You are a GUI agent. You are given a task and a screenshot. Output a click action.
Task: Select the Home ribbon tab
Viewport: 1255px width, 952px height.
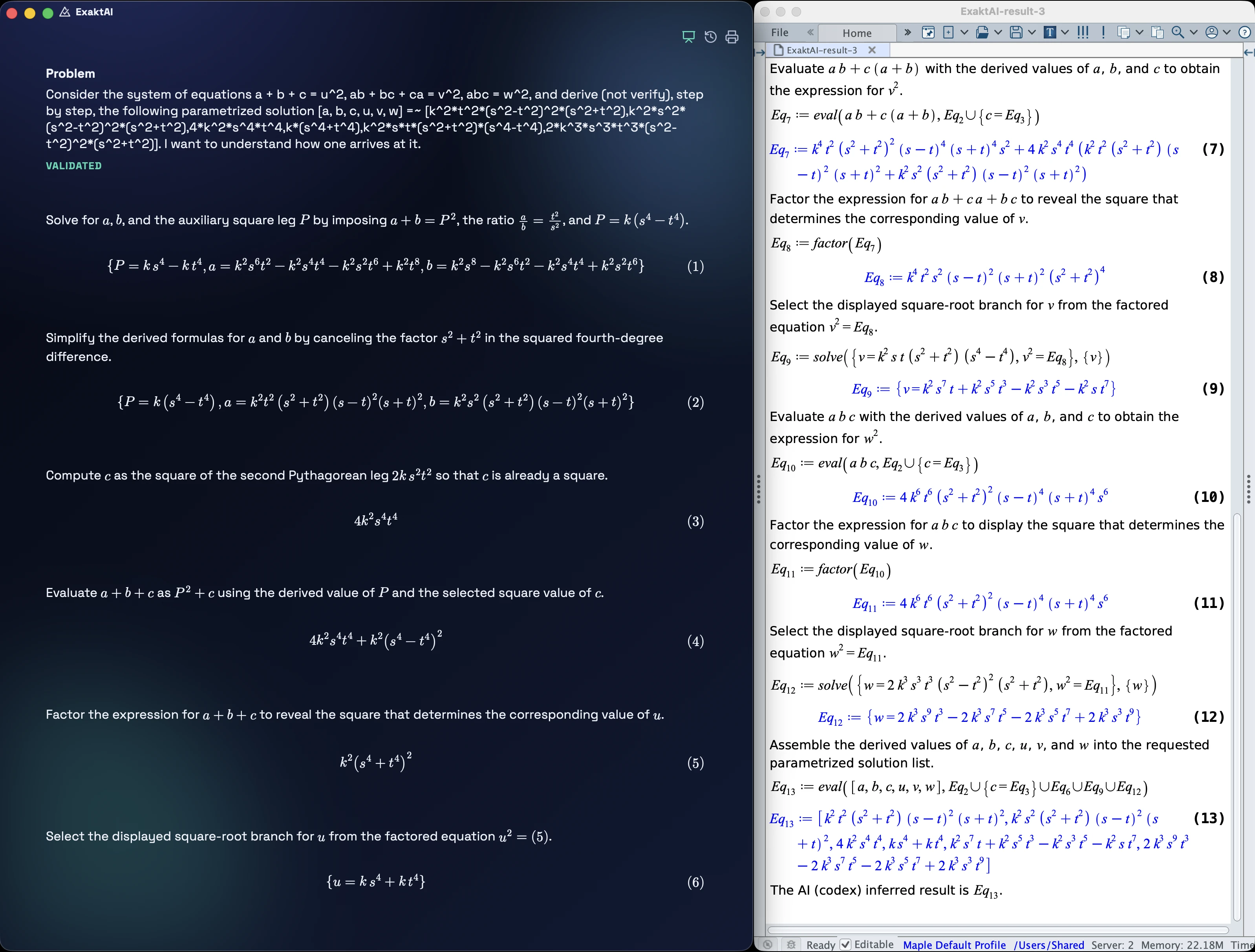857,33
